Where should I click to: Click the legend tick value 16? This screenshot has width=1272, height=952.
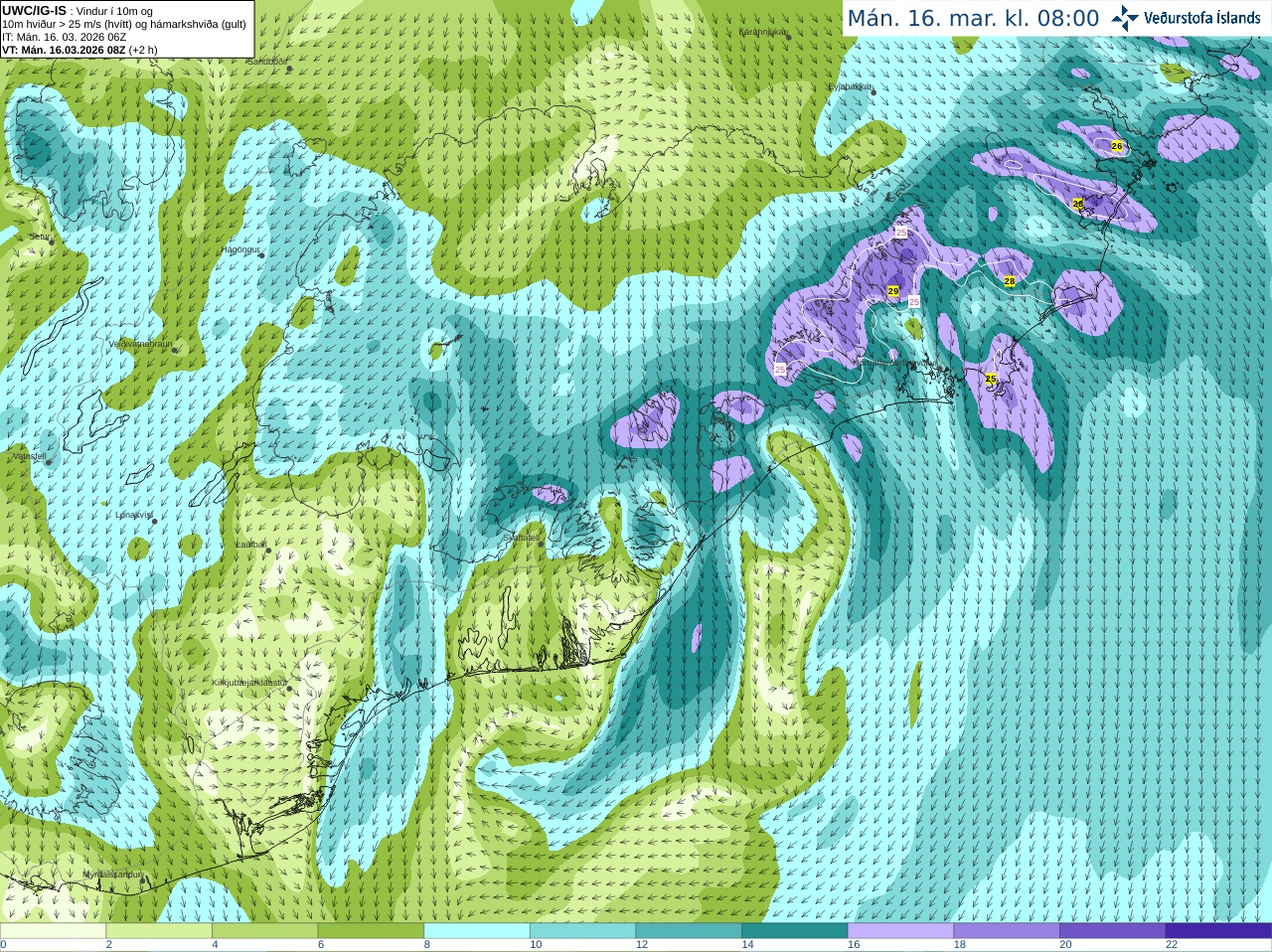coord(854,945)
